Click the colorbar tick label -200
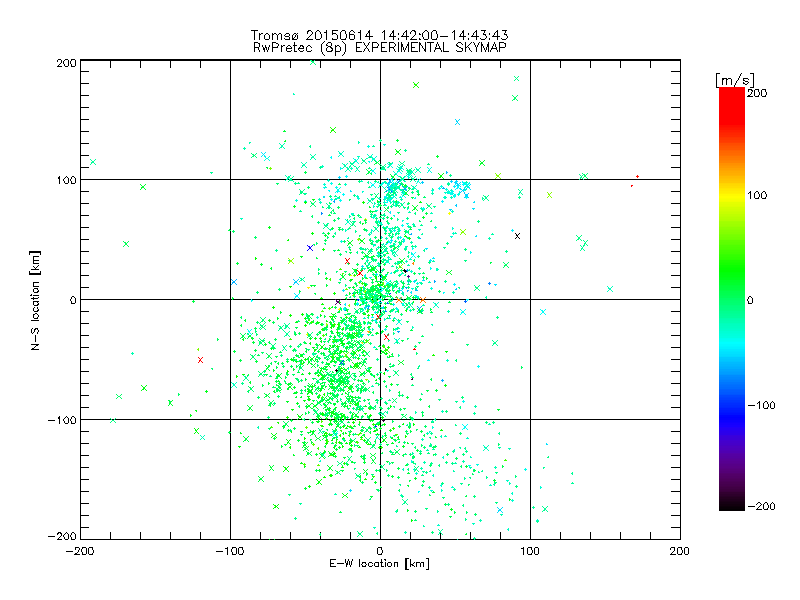Image resolution: width=800 pixels, height=600 pixels. click(x=761, y=506)
